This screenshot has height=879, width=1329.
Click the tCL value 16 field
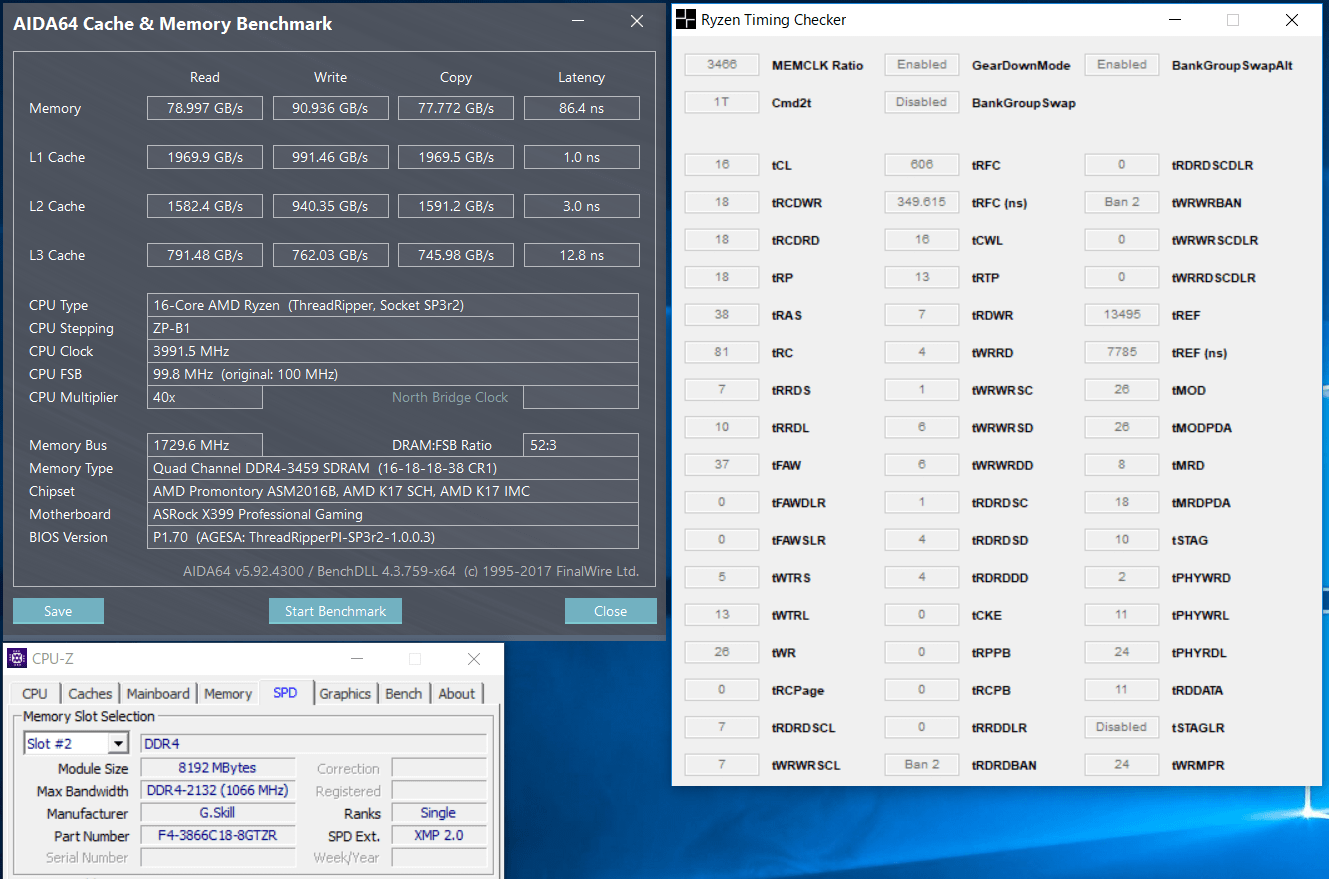coord(722,165)
